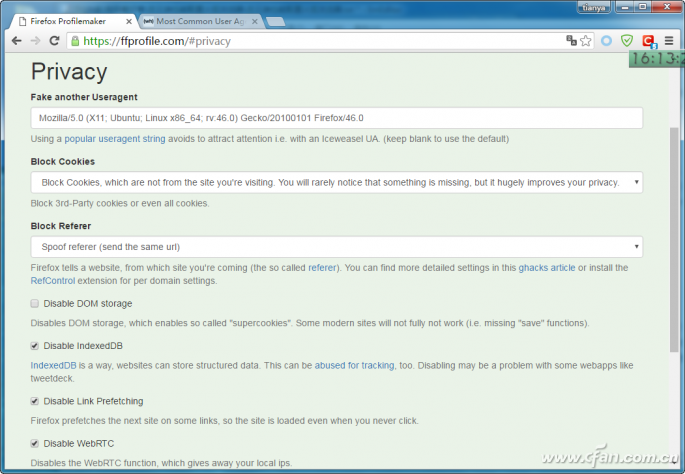
Task: Bookmark this page with the star icon
Action: (x=586, y=41)
